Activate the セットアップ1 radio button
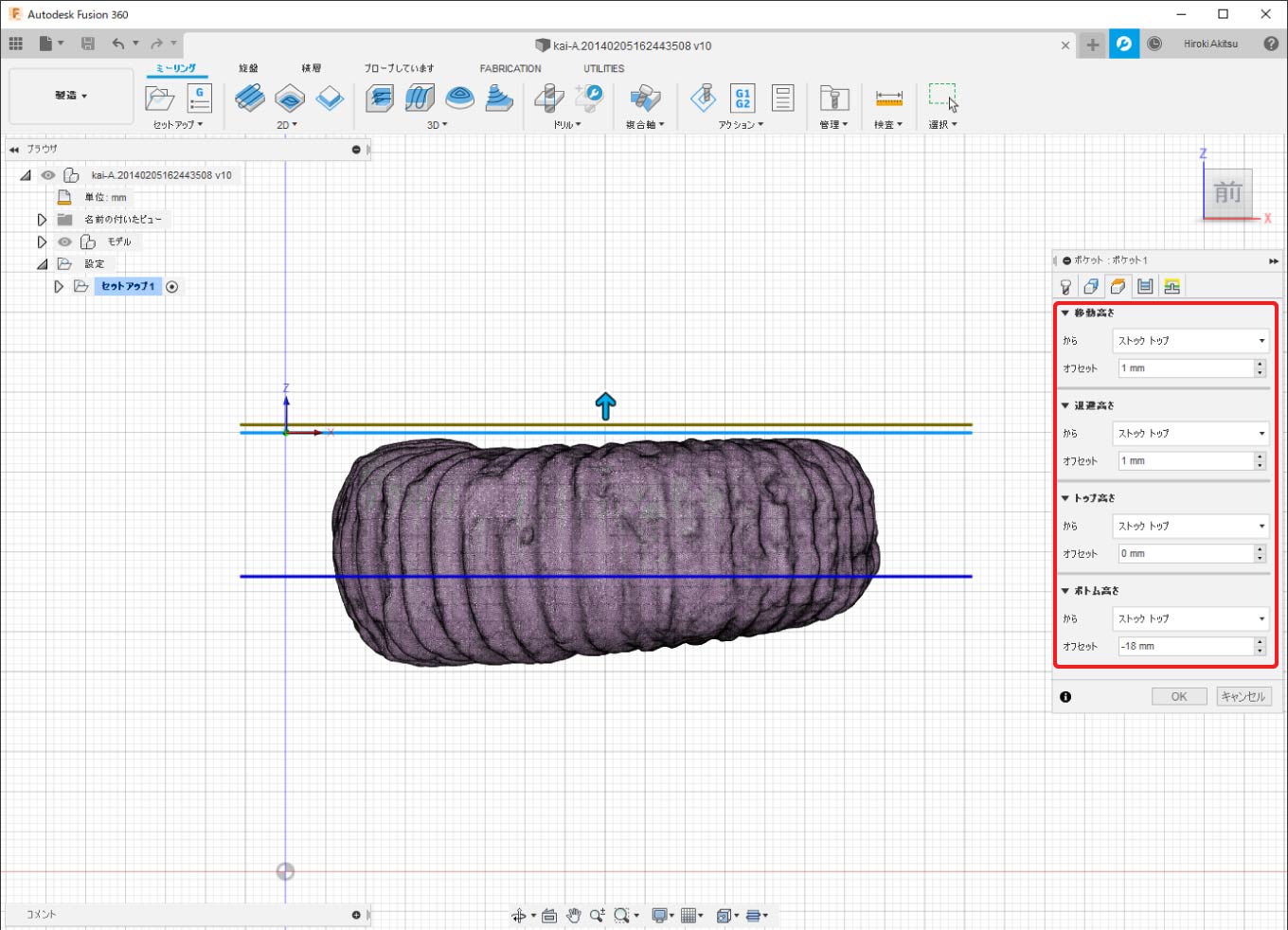 [x=172, y=286]
